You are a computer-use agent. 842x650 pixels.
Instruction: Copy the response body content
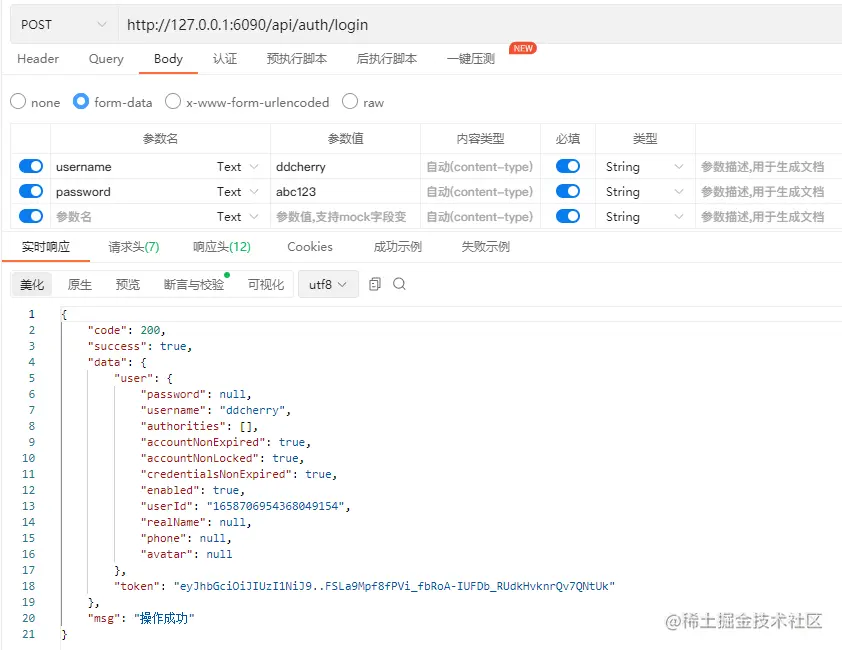tap(374, 284)
